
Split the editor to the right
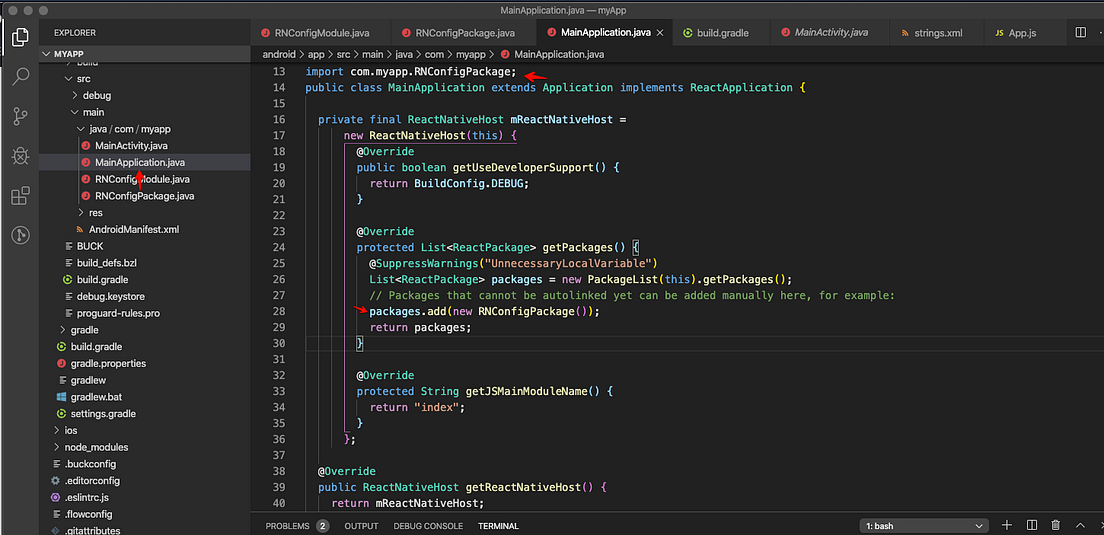point(1080,33)
